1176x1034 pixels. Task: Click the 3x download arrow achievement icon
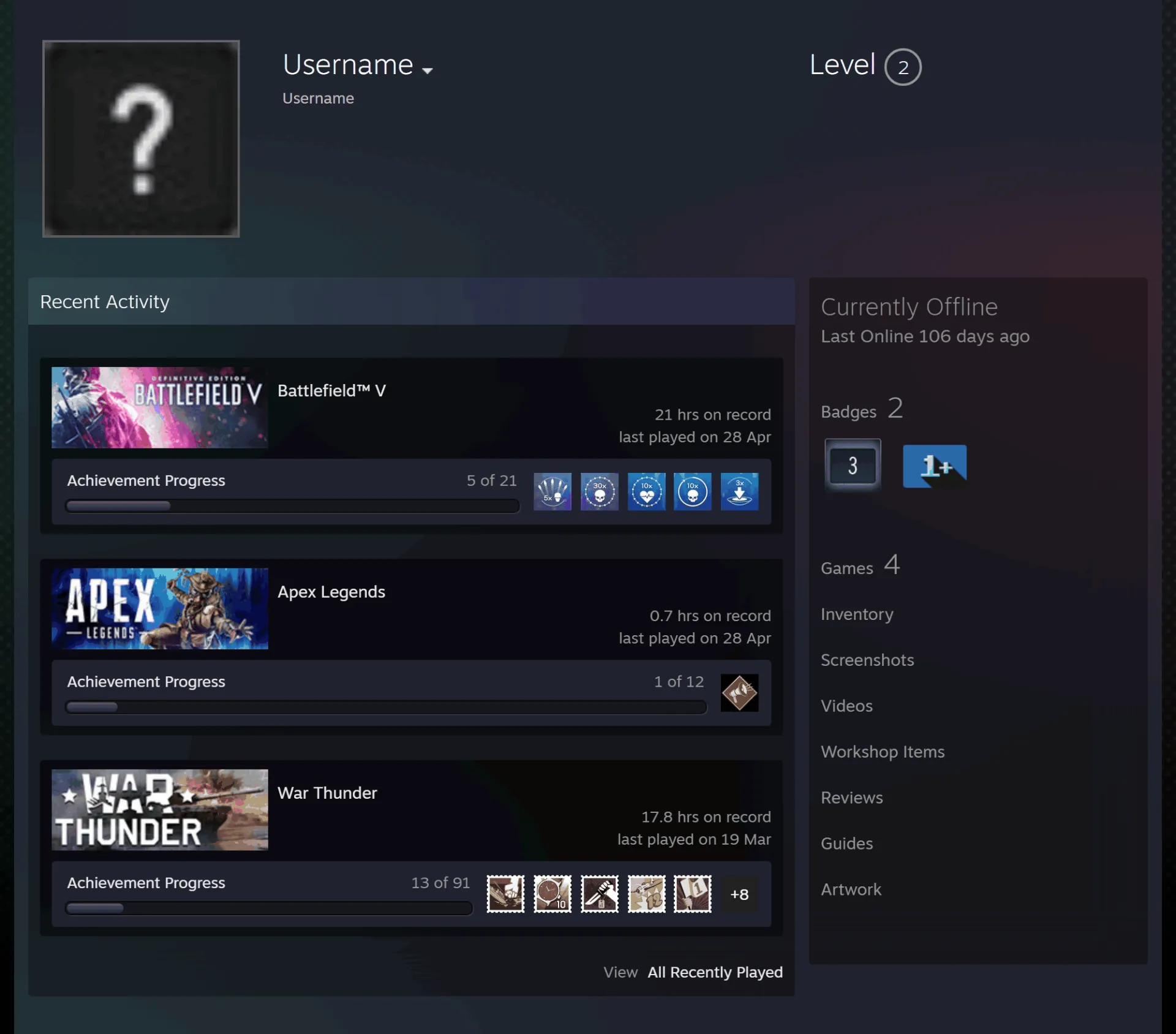click(x=739, y=491)
